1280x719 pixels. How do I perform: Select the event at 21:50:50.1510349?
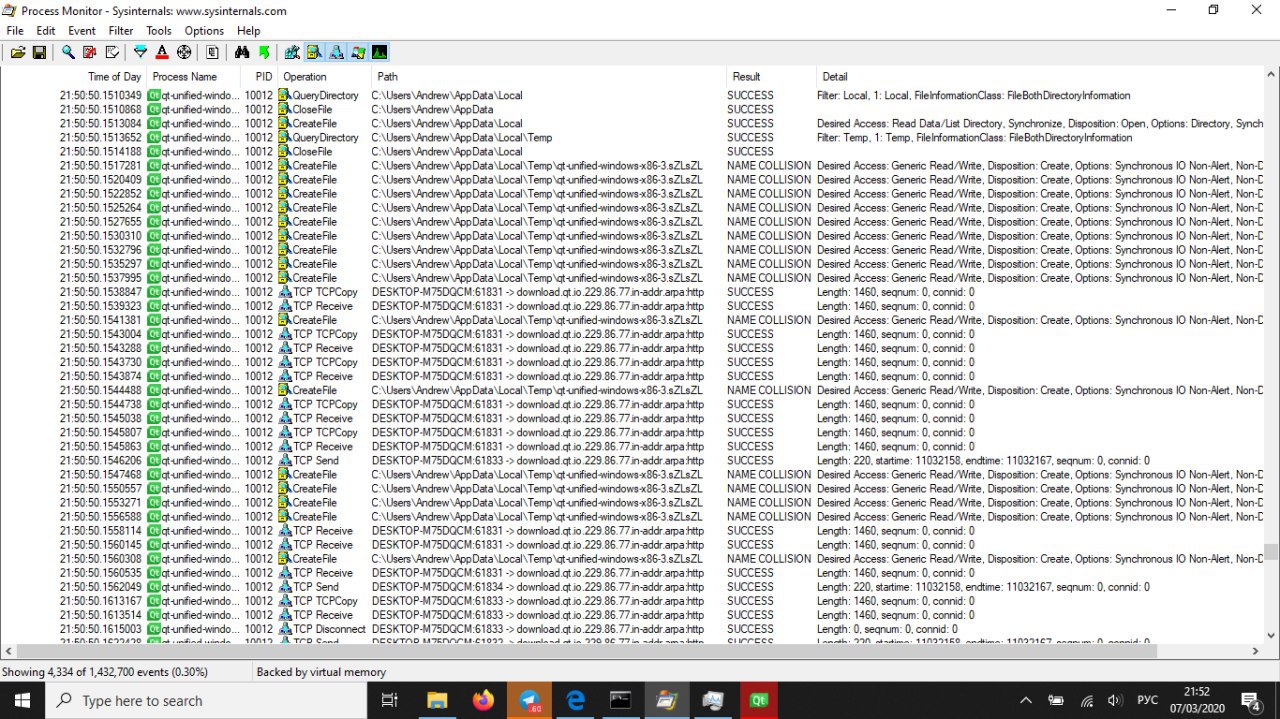pos(634,95)
